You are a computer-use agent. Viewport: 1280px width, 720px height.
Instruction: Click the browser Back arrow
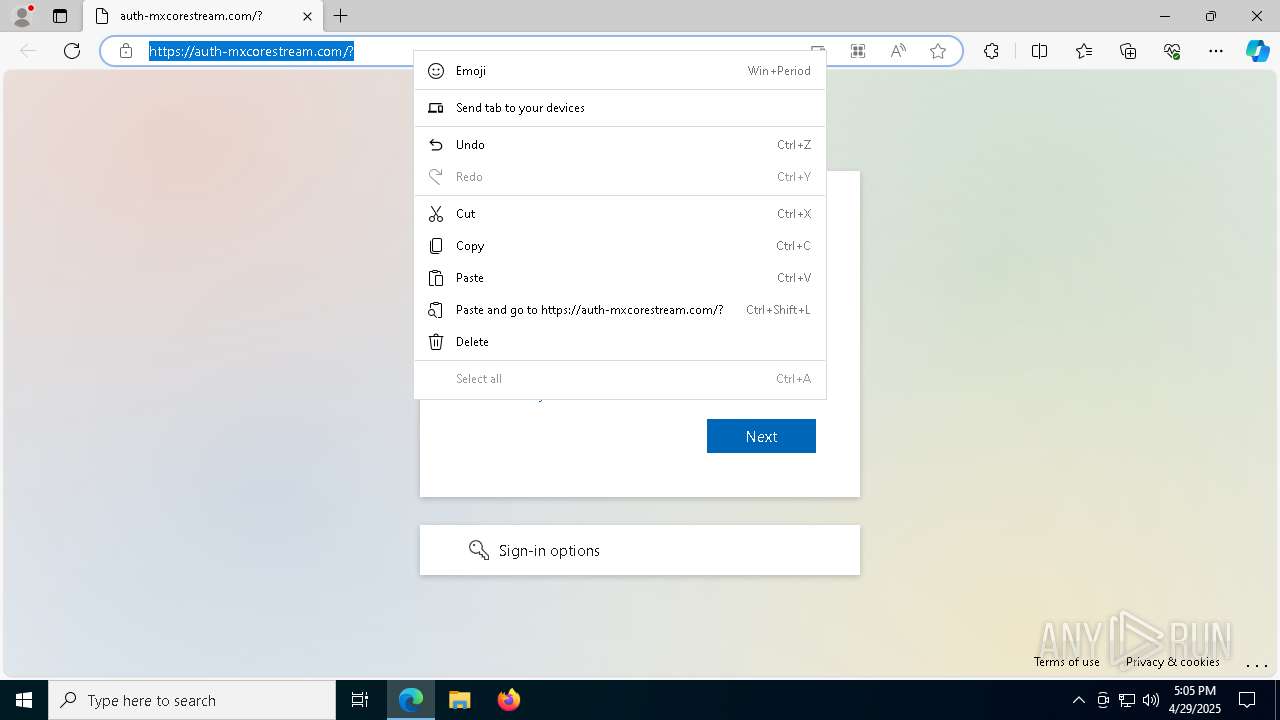pyautogui.click(x=28, y=51)
